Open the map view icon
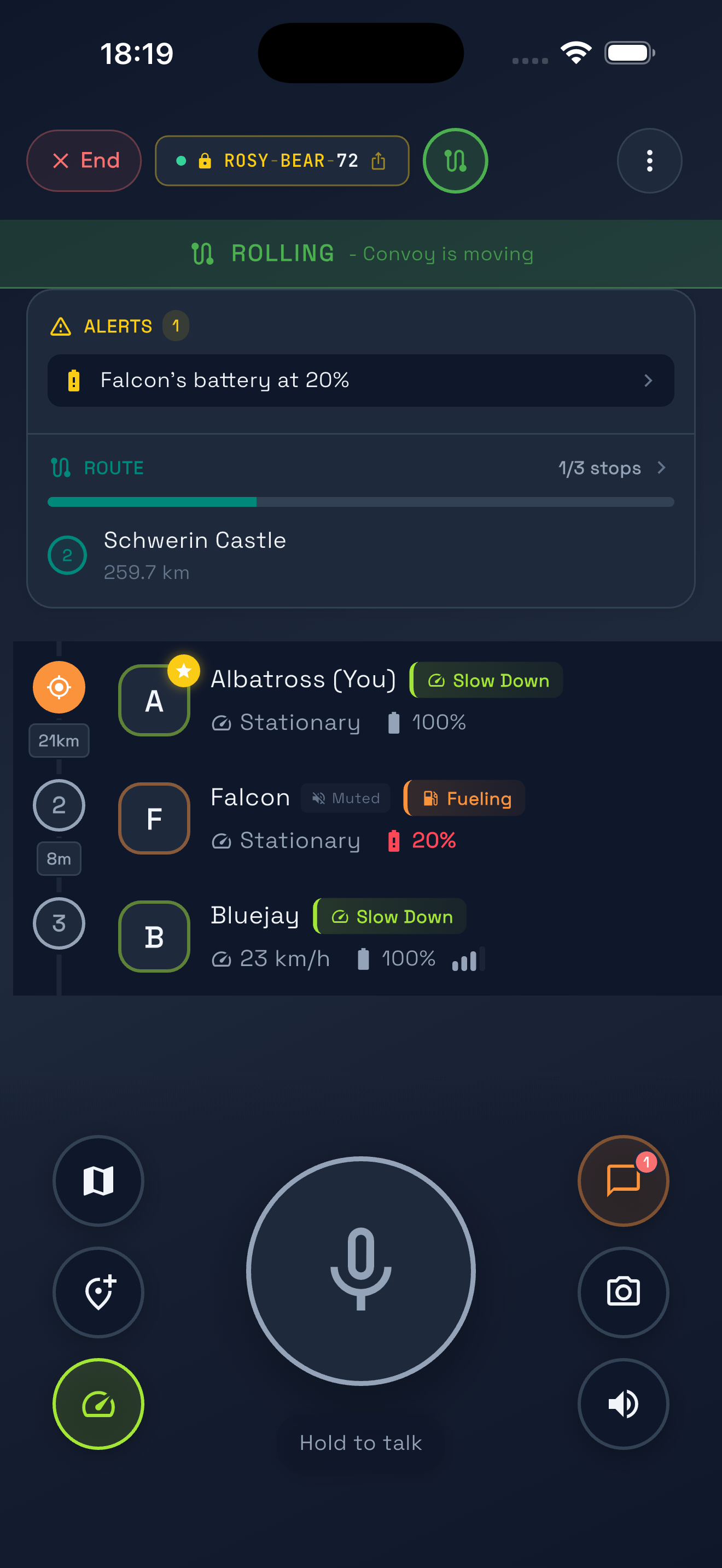Screen dimensions: 722x1568 98,1181
